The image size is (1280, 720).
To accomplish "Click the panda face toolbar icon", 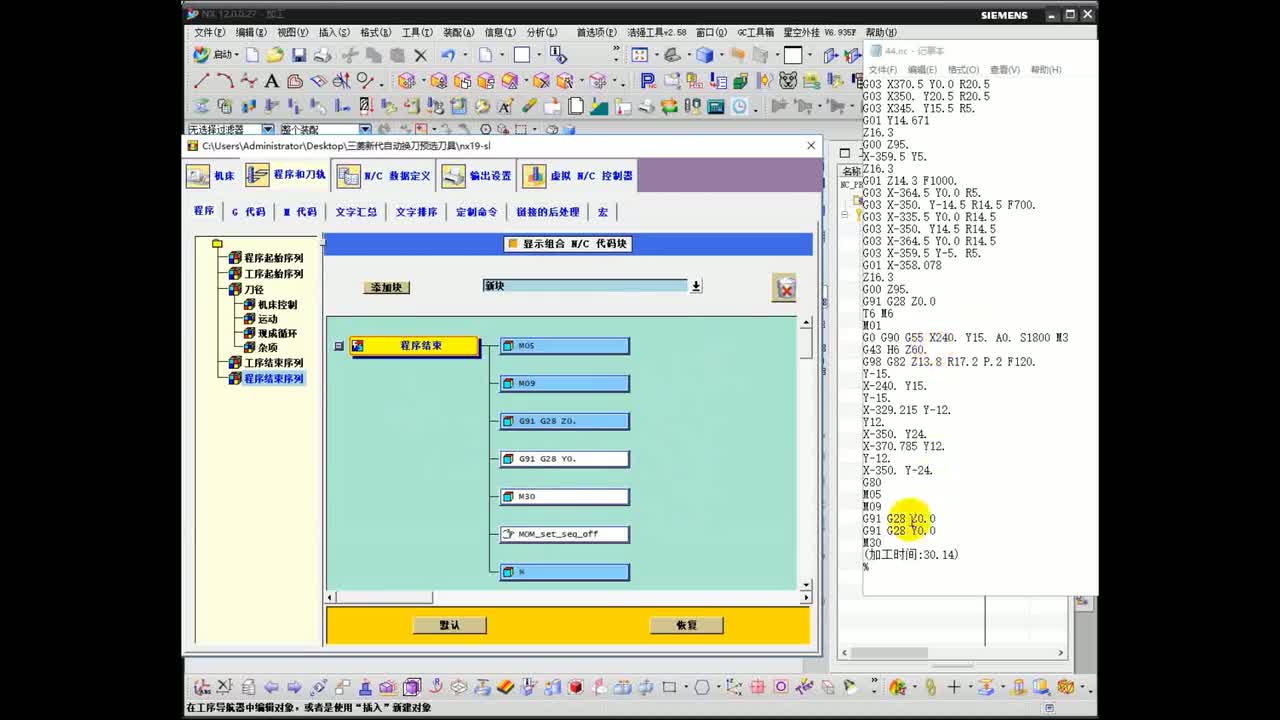I will (x=788, y=81).
